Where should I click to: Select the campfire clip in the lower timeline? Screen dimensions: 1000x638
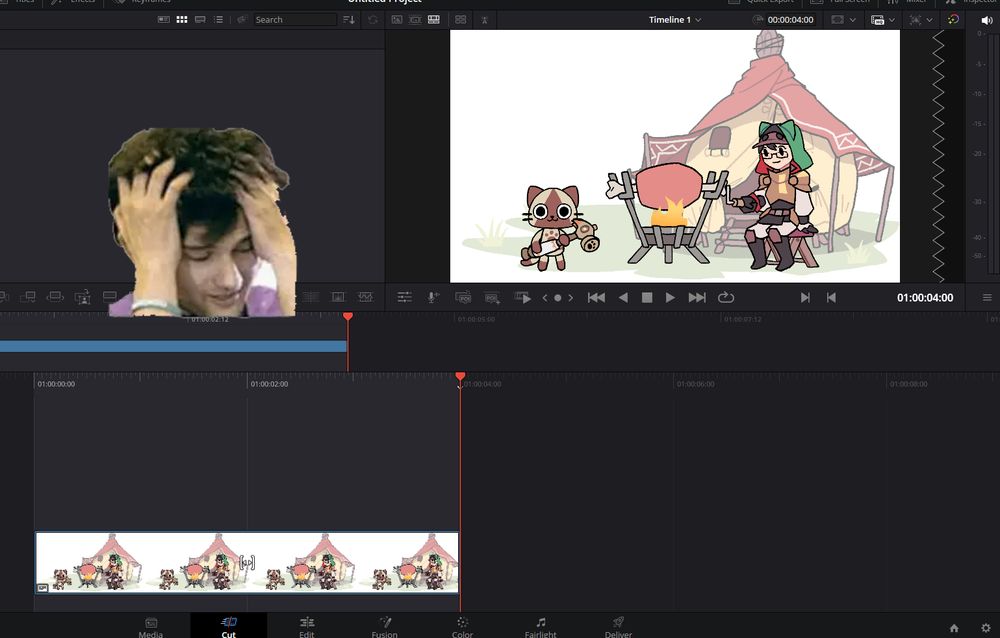pos(247,563)
